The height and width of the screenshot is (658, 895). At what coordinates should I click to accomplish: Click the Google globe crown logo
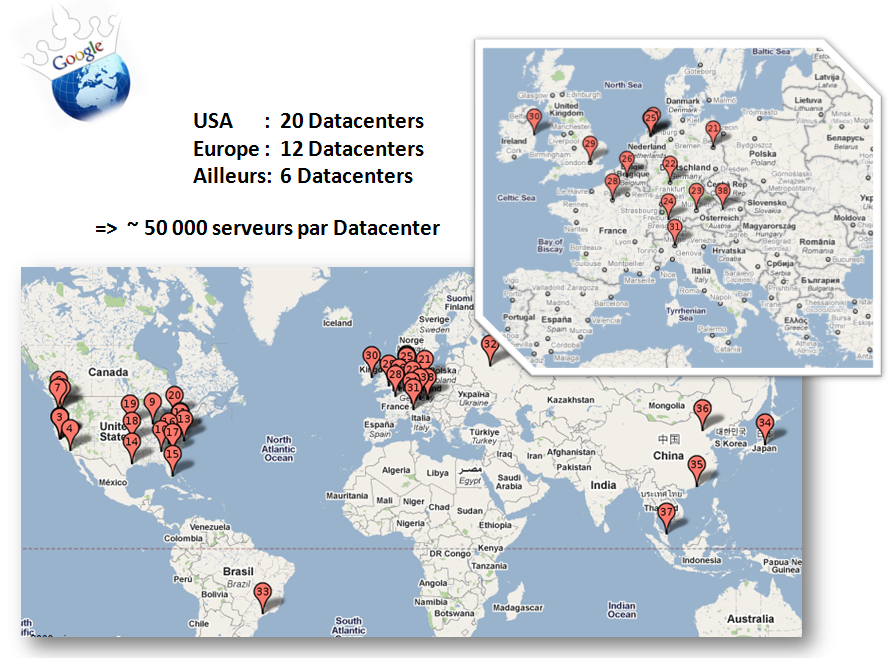point(78,67)
